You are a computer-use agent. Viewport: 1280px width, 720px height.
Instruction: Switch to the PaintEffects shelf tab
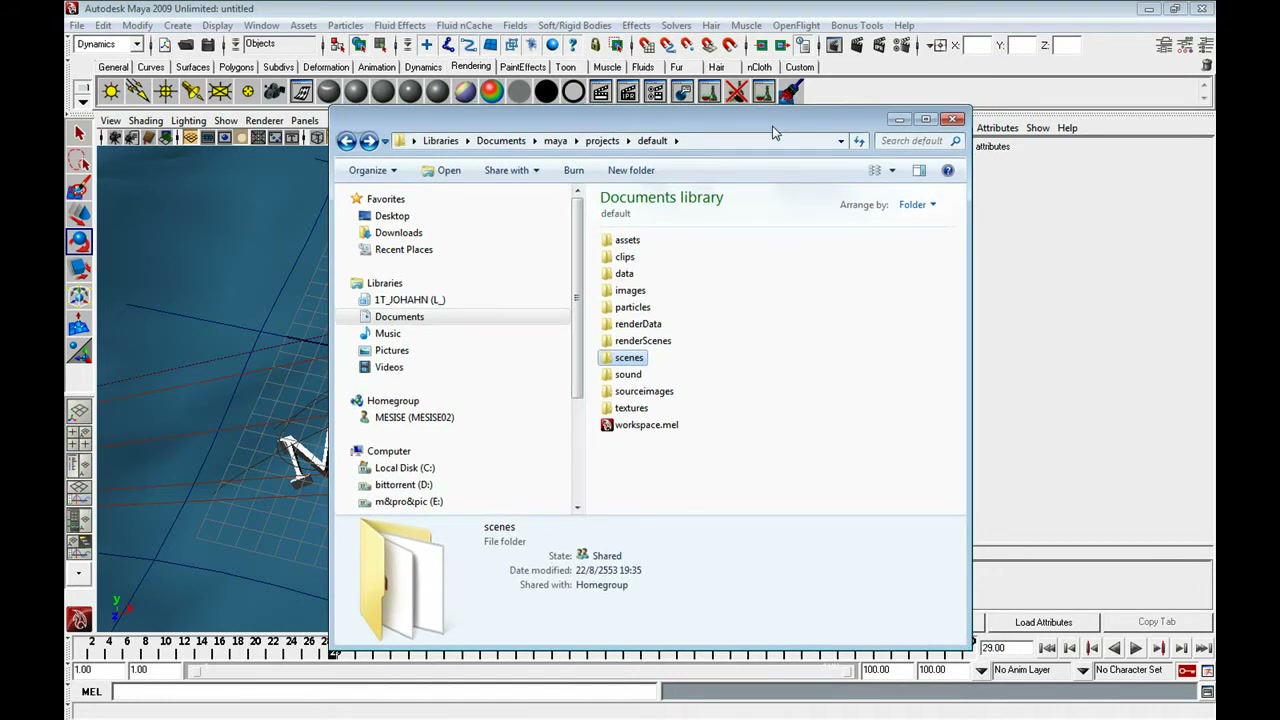[x=523, y=67]
